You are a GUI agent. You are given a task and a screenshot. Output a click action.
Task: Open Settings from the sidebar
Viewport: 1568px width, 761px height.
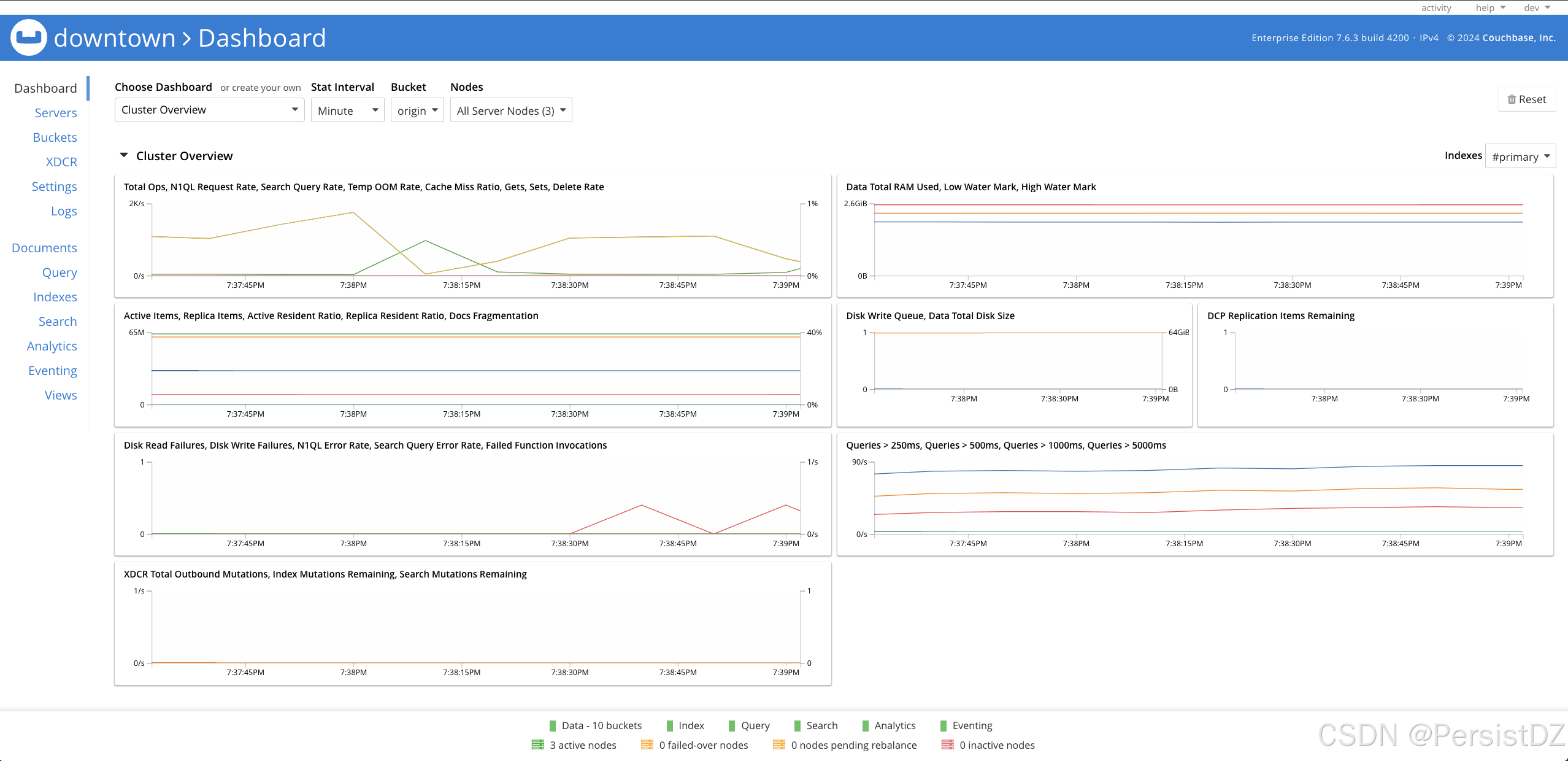[x=54, y=187]
